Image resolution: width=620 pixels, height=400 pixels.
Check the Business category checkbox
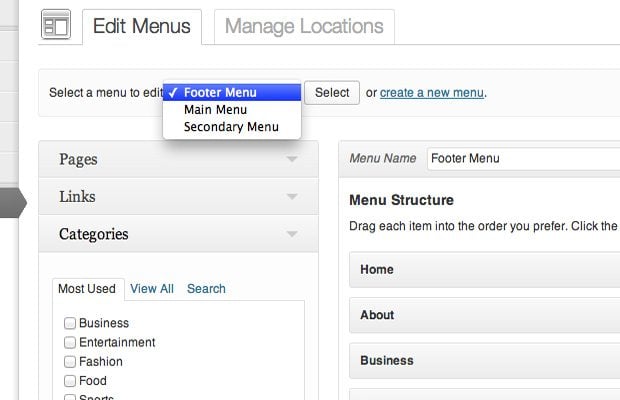point(70,323)
